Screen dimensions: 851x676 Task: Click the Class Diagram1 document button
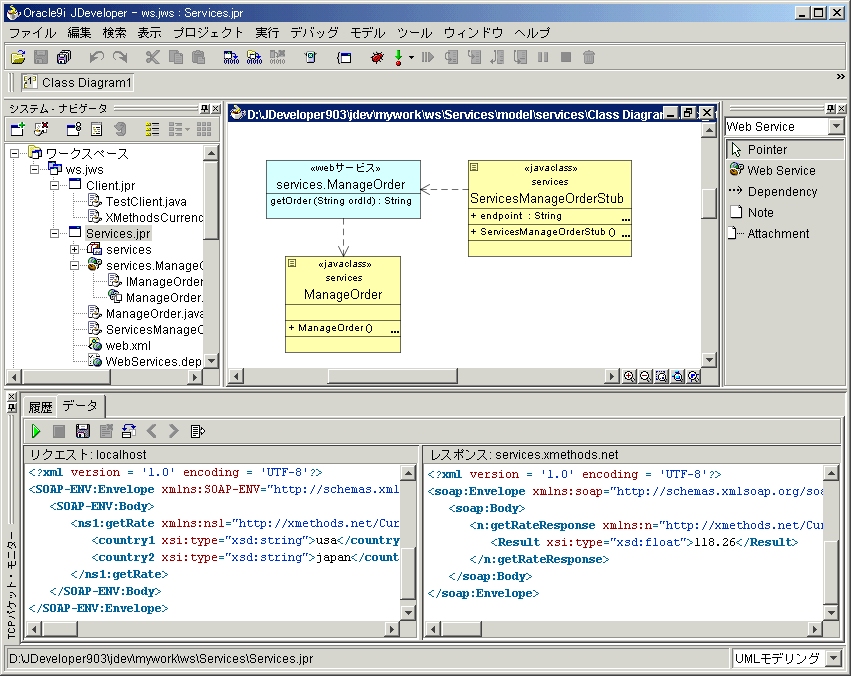[78, 82]
